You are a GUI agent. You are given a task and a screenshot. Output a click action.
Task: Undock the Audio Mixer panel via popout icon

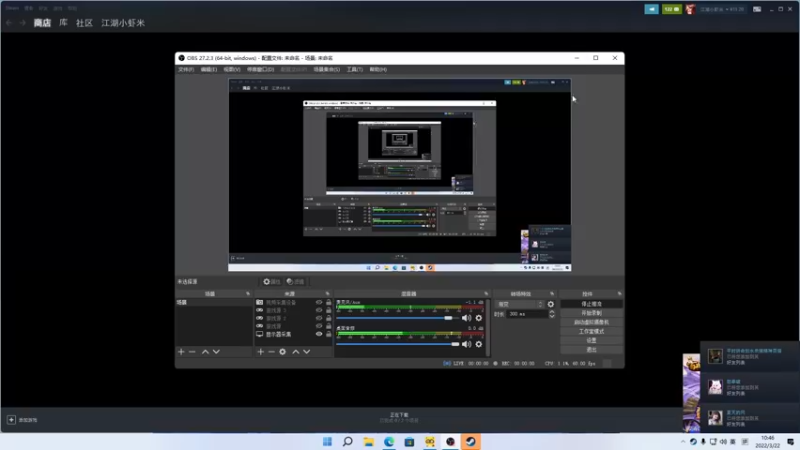tap(486, 294)
